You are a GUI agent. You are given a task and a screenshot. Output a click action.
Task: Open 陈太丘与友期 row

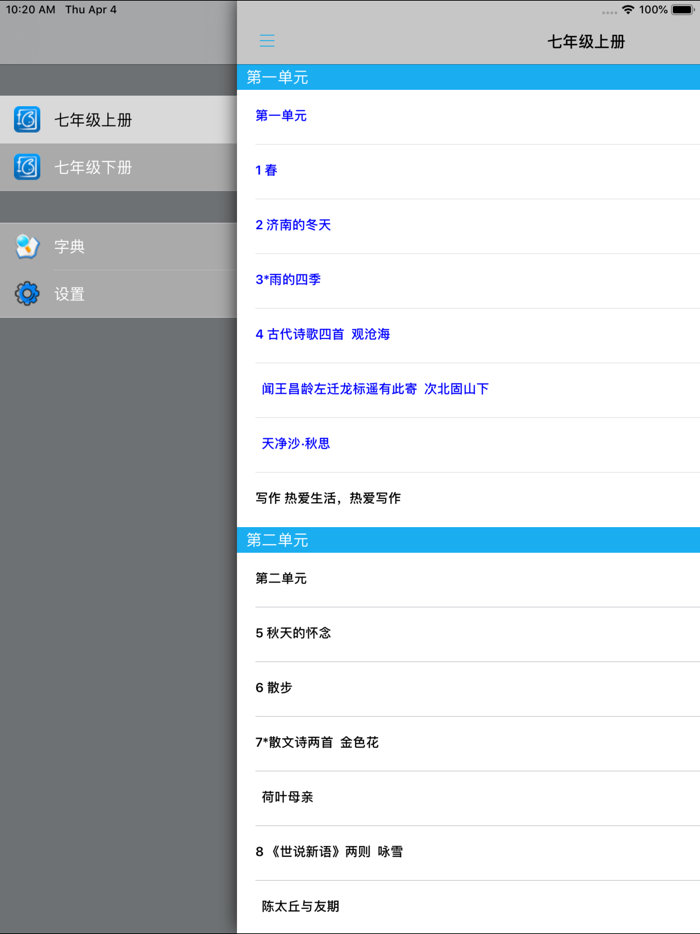(x=468, y=907)
